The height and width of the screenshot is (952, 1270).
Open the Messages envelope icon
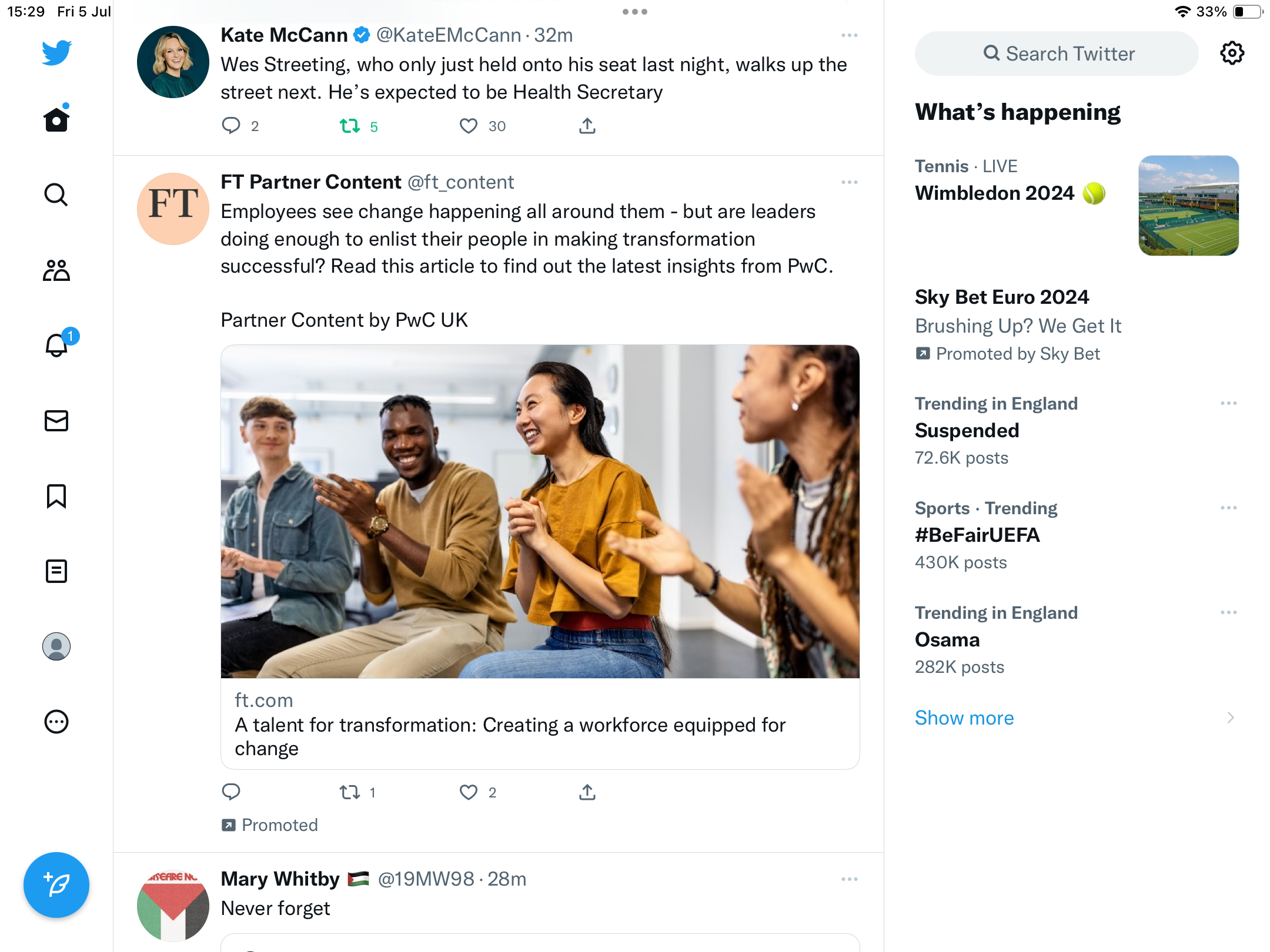(x=56, y=421)
